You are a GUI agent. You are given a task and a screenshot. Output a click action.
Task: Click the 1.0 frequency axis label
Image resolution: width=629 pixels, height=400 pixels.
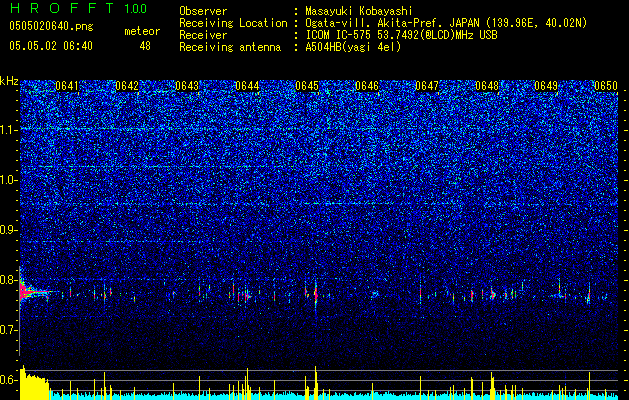pyautogui.click(x=9, y=180)
